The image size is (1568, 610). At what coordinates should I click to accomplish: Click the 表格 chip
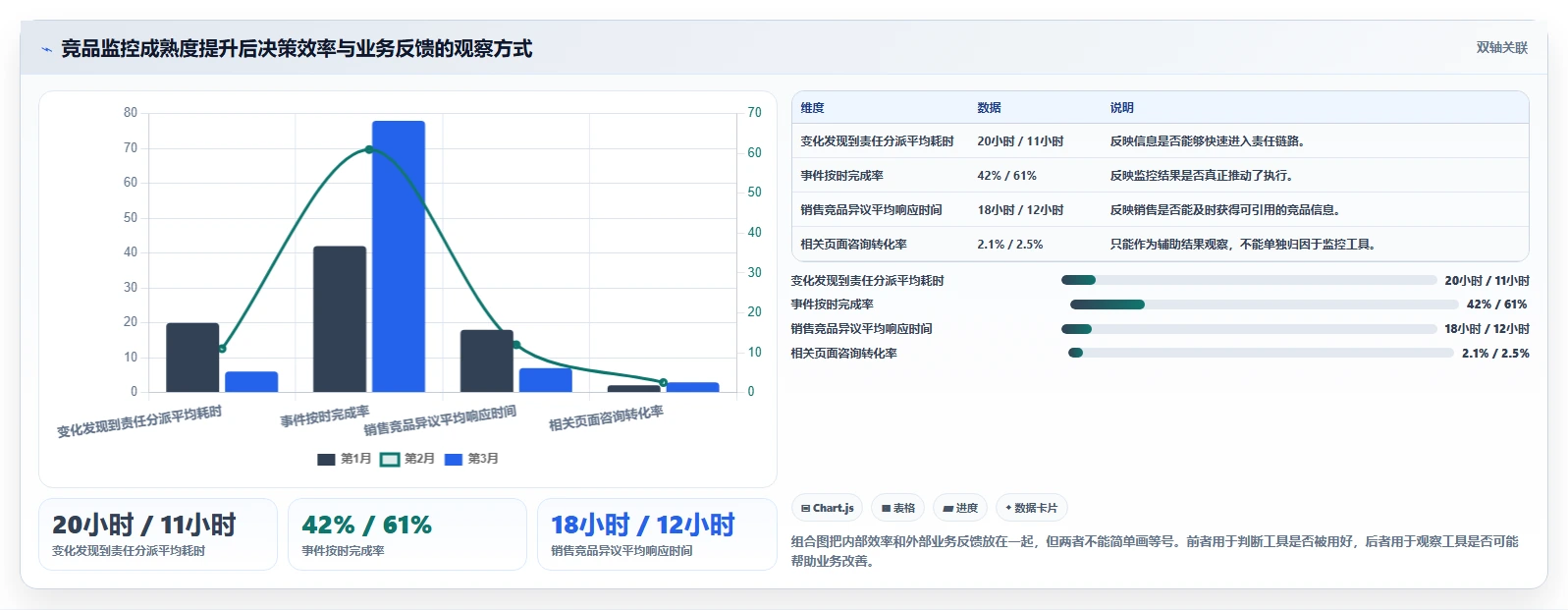point(897,508)
